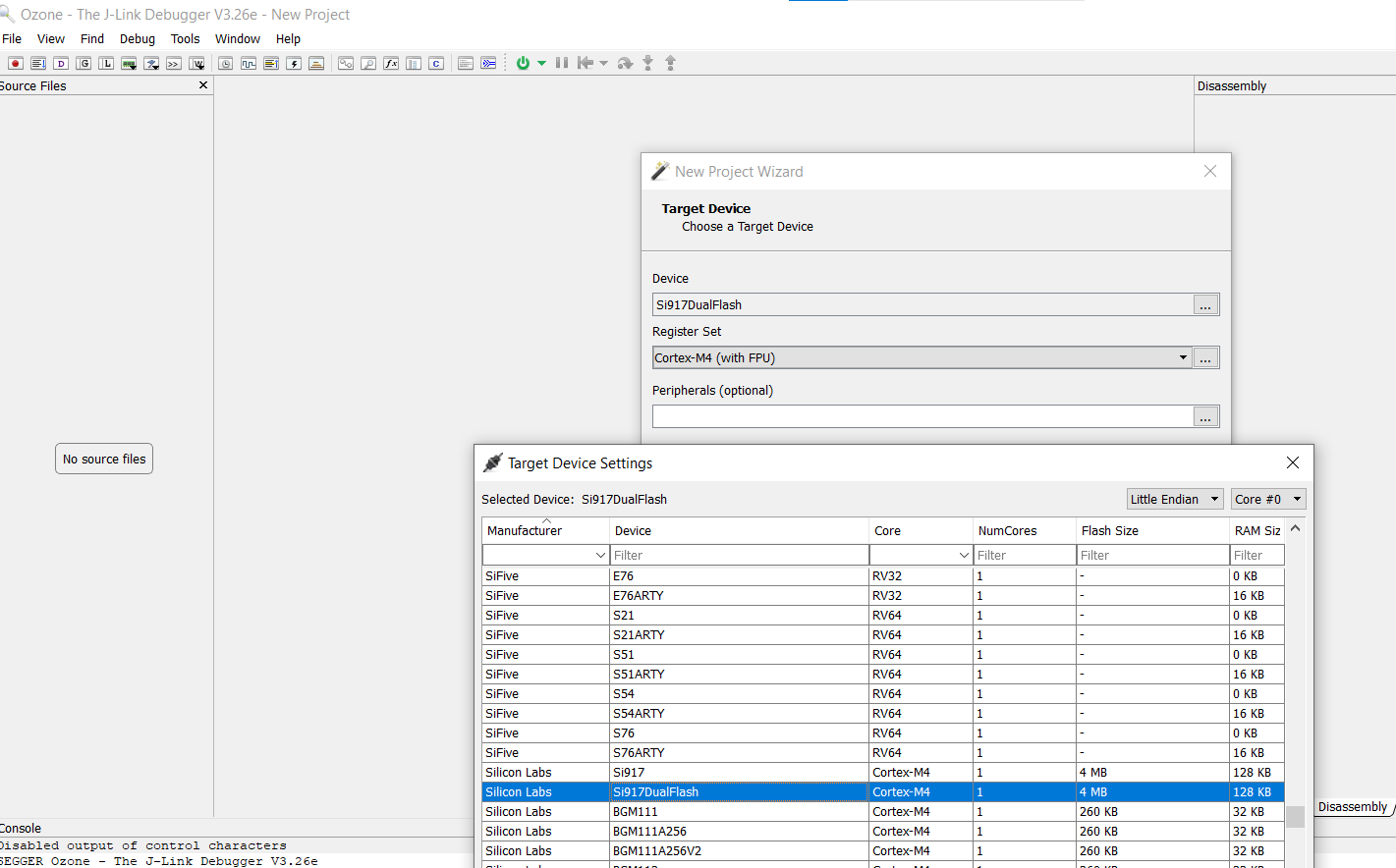The height and width of the screenshot is (868, 1396).
Task: Click the Step Out up-arrow icon
Action: [x=671, y=63]
